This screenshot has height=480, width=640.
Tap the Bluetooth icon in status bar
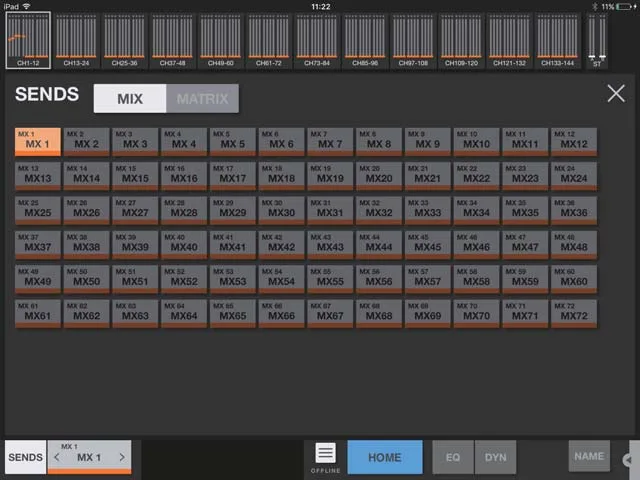[595, 7]
